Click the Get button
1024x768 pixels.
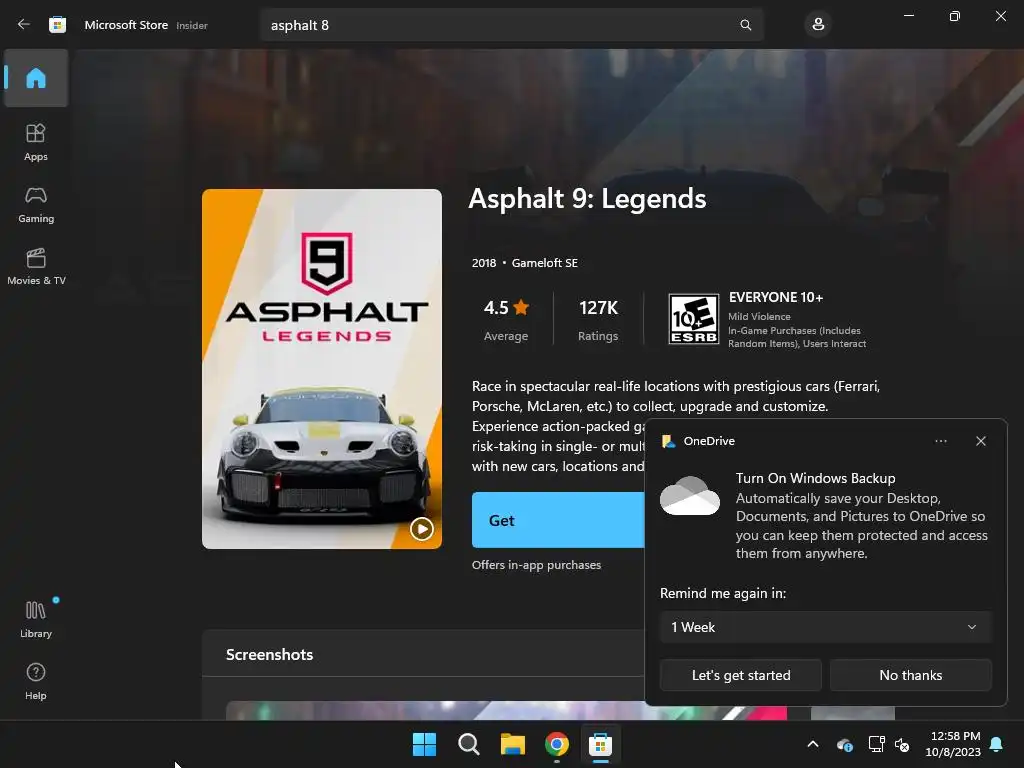pyautogui.click(x=558, y=520)
